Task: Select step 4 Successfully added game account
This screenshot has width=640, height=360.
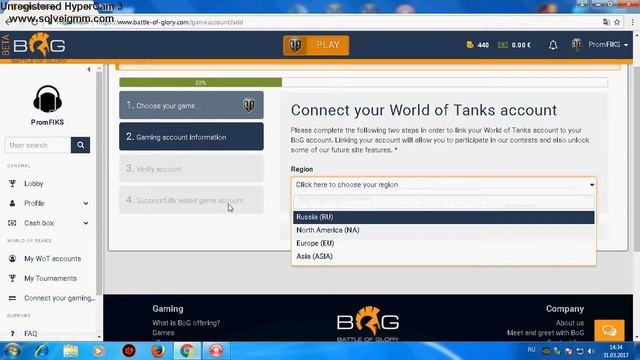Action: click(191, 200)
